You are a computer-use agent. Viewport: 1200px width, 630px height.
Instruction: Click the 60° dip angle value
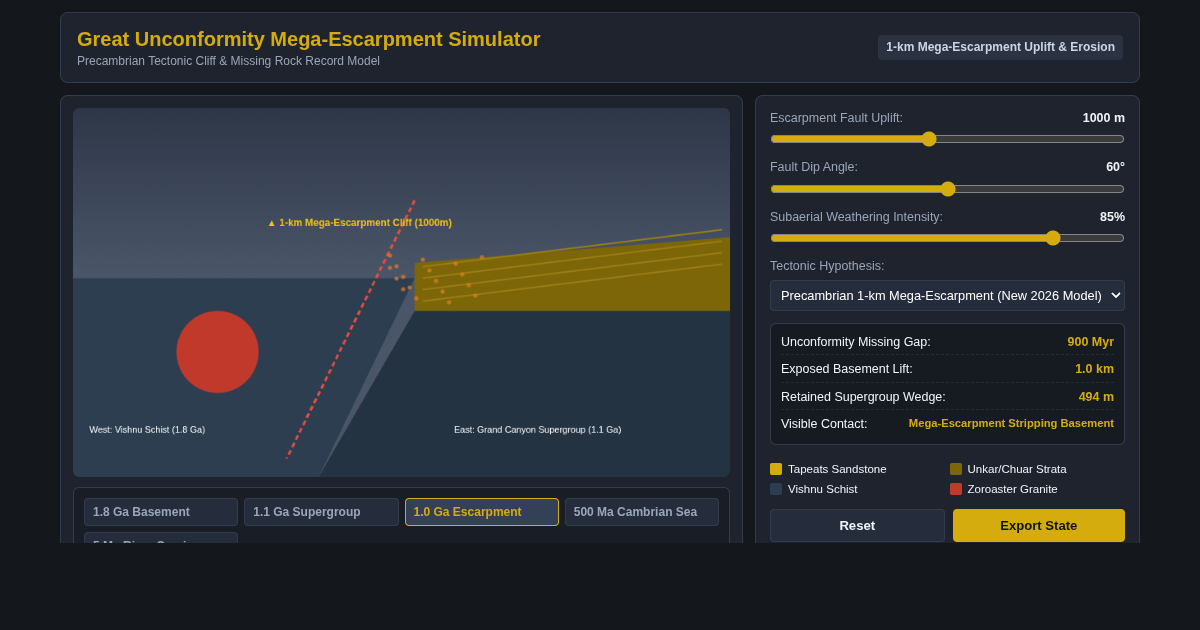click(1115, 167)
